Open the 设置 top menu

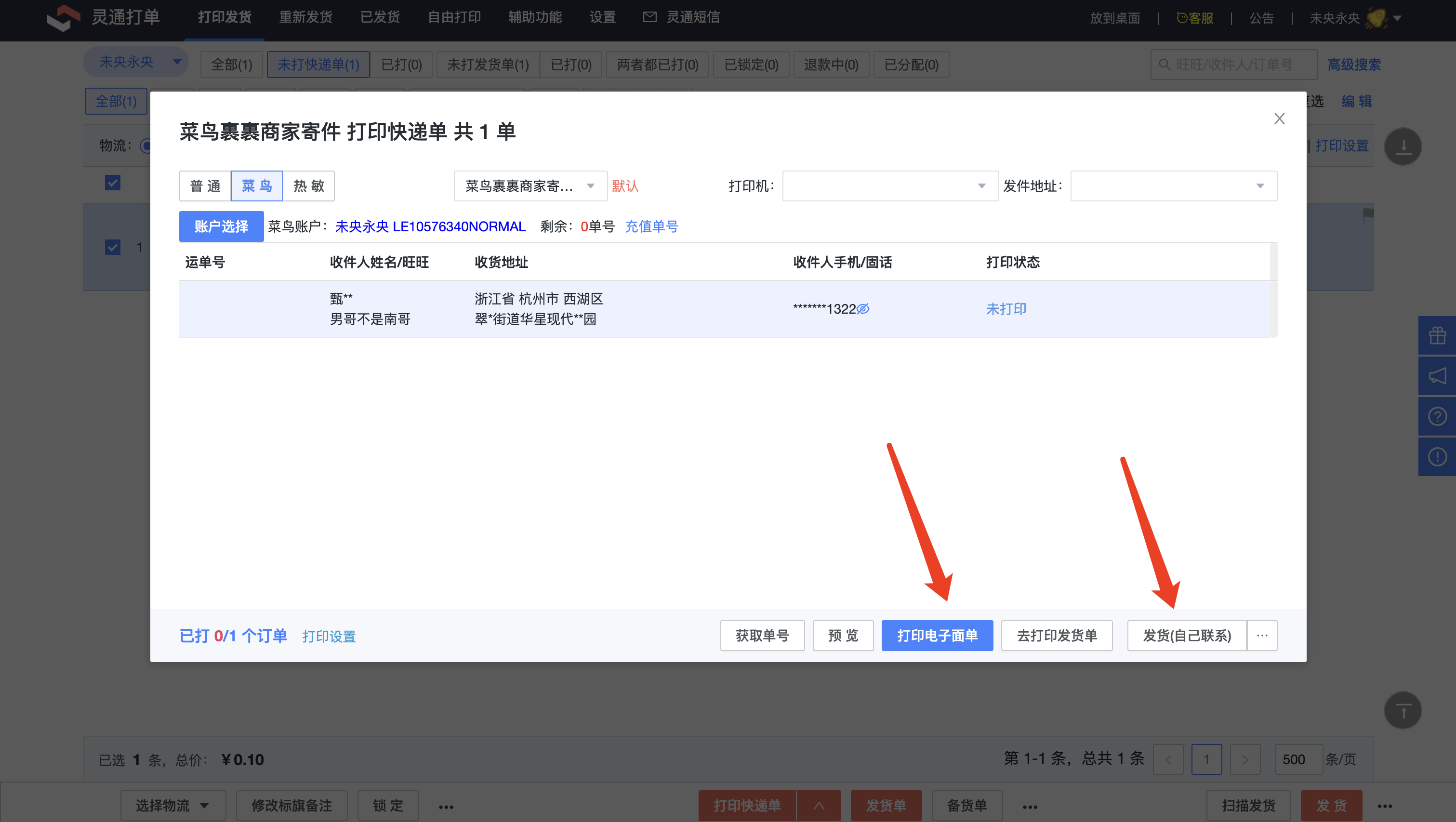[603, 17]
